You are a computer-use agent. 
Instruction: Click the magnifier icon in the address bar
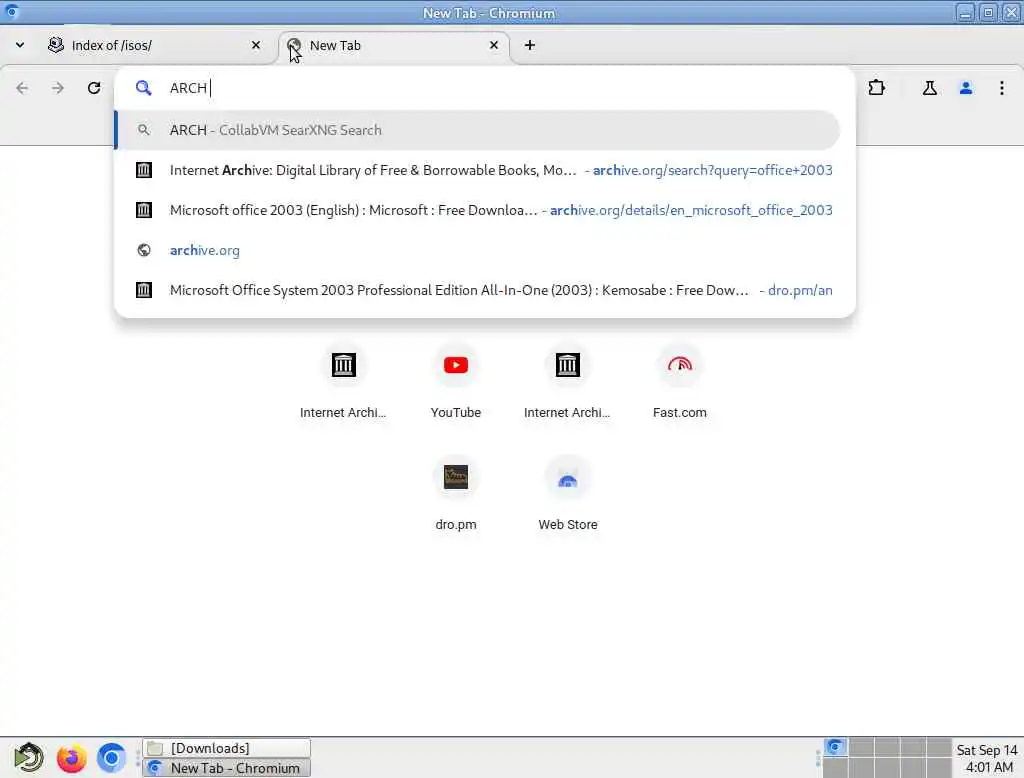tap(144, 88)
